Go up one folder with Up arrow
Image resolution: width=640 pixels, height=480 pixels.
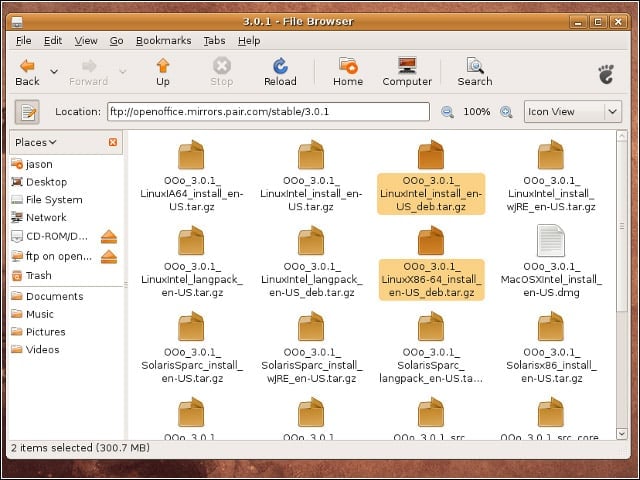point(163,72)
